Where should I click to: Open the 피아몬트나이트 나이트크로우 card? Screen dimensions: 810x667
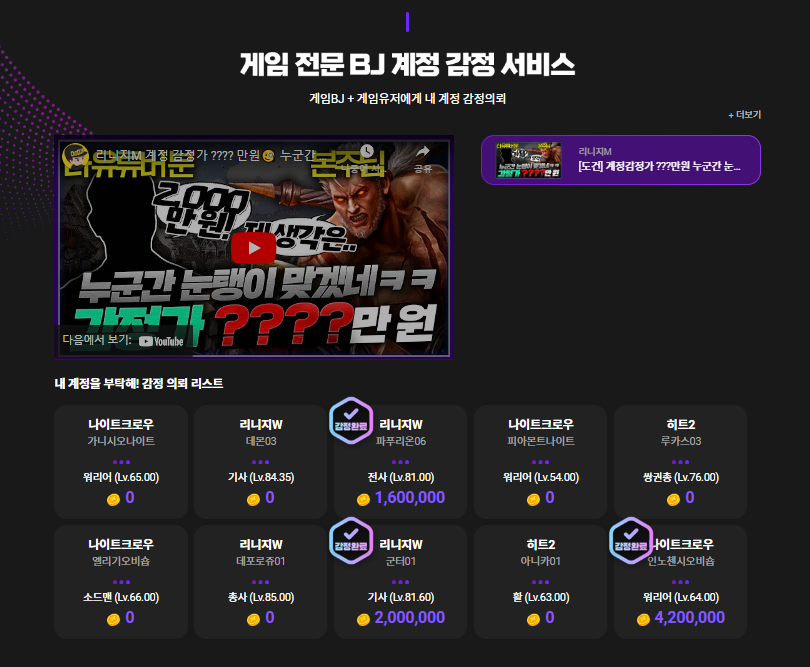pyautogui.click(x=541, y=462)
